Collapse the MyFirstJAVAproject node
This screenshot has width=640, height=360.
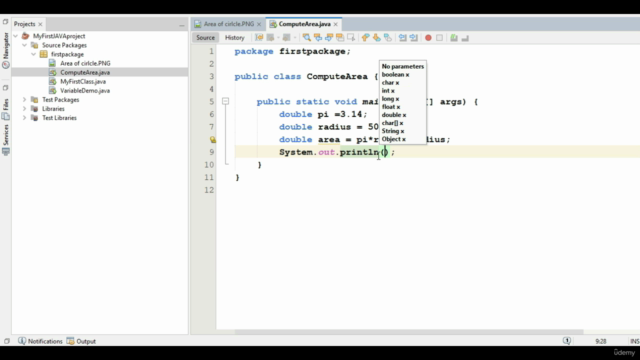pos(16,36)
